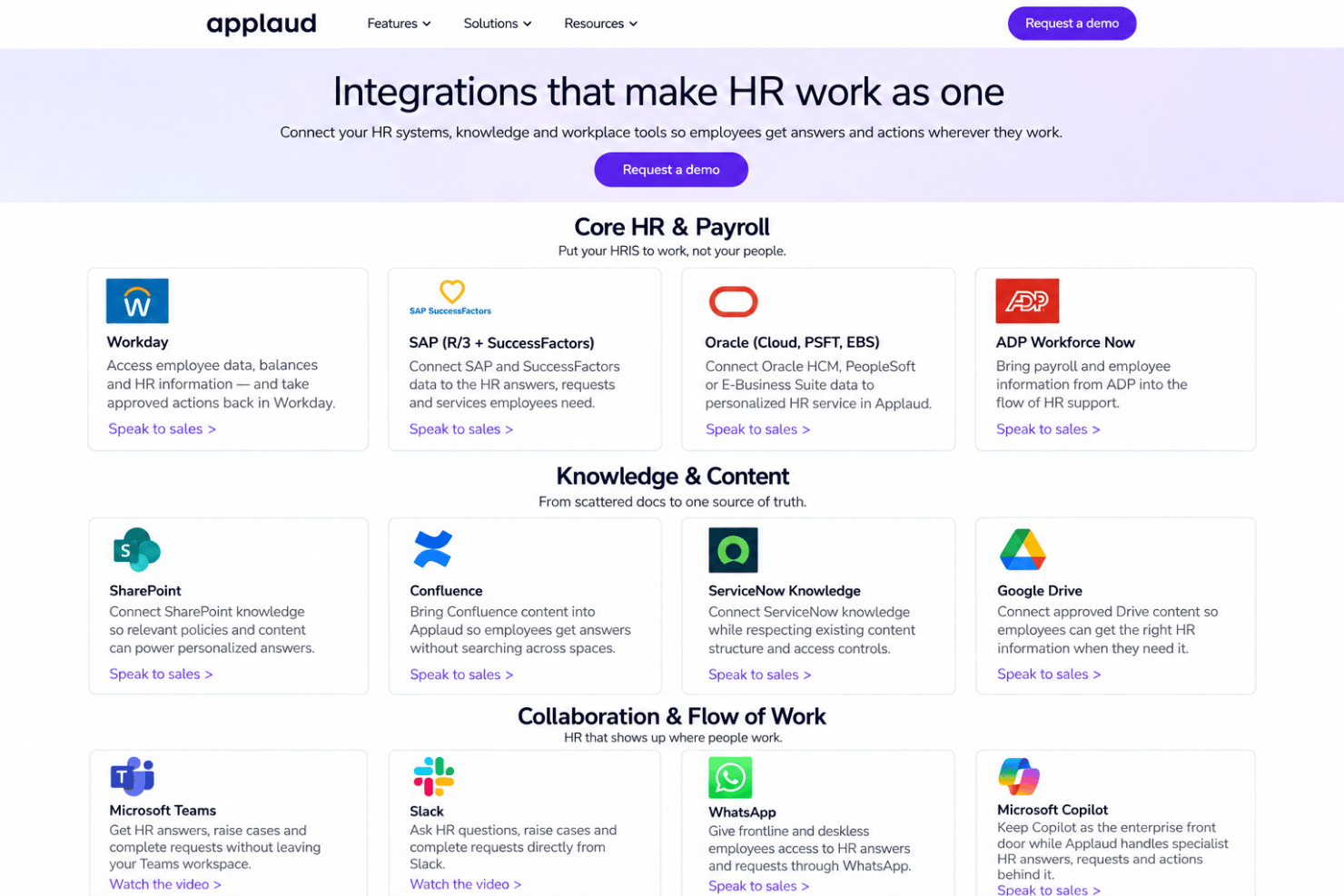Open Speak to sales under Workday
This screenshot has height=896, width=1344.
162,428
